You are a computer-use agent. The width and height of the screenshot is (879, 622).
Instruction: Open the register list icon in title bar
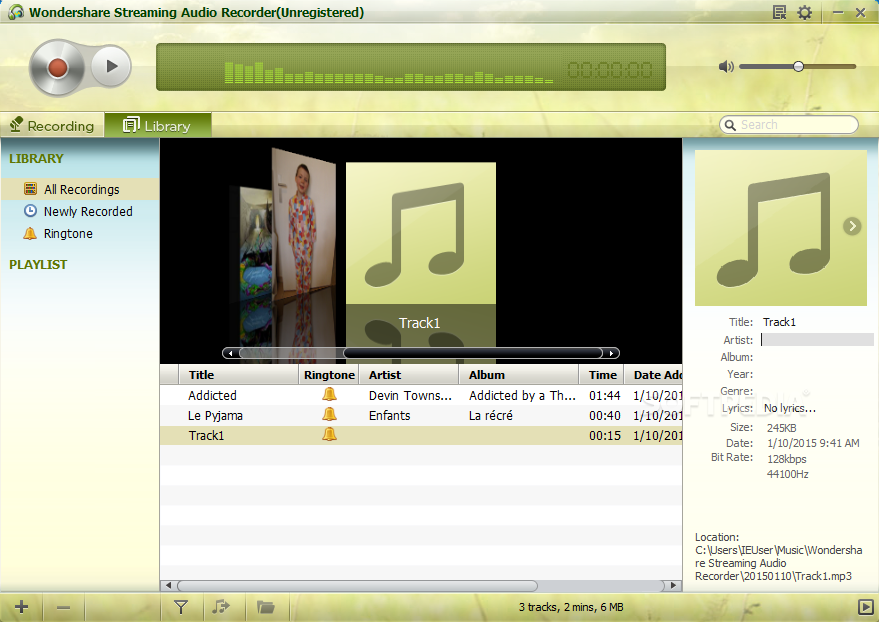(779, 12)
